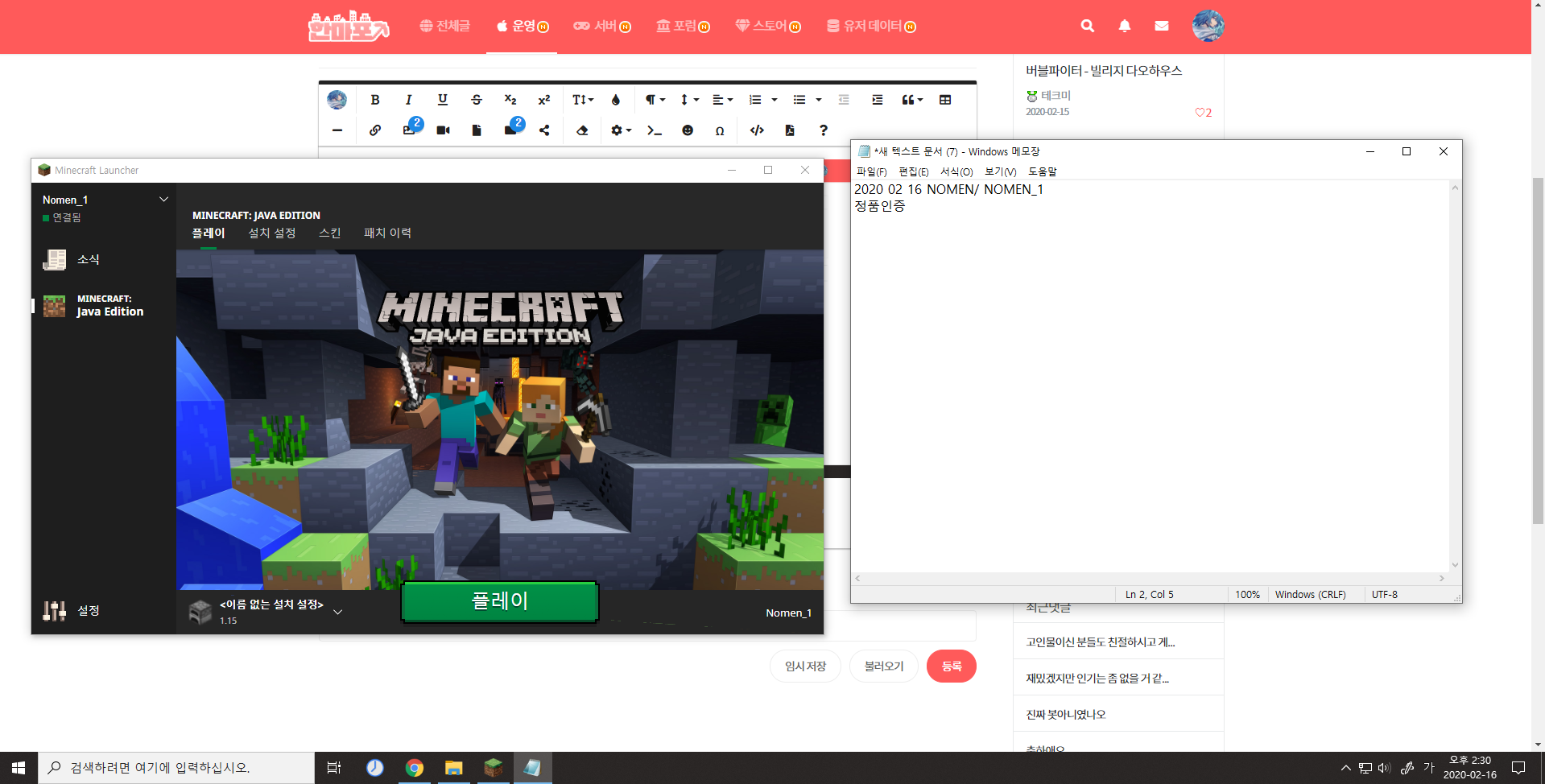This screenshot has width=1545, height=784.
Task: Insert a table in the editor
Action: pyautogui.click(x=945, y=100)
